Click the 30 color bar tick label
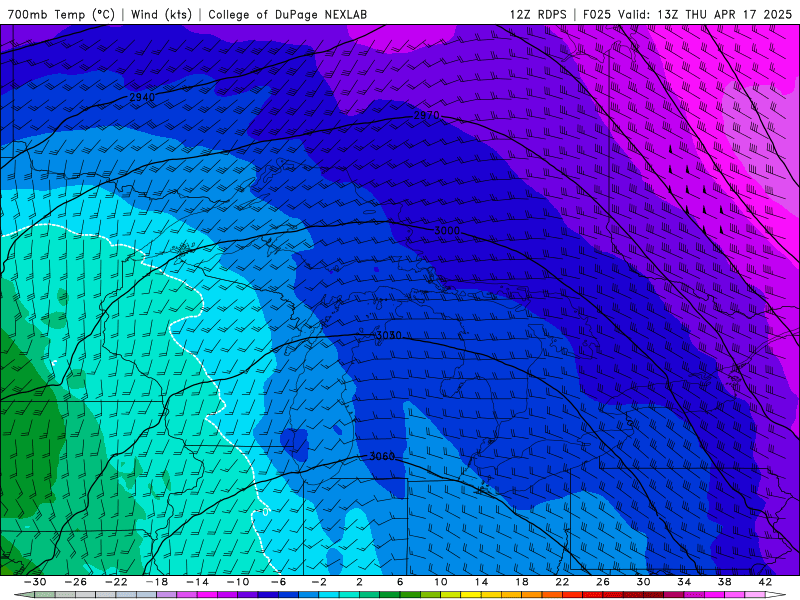 (x=643, y=582)
